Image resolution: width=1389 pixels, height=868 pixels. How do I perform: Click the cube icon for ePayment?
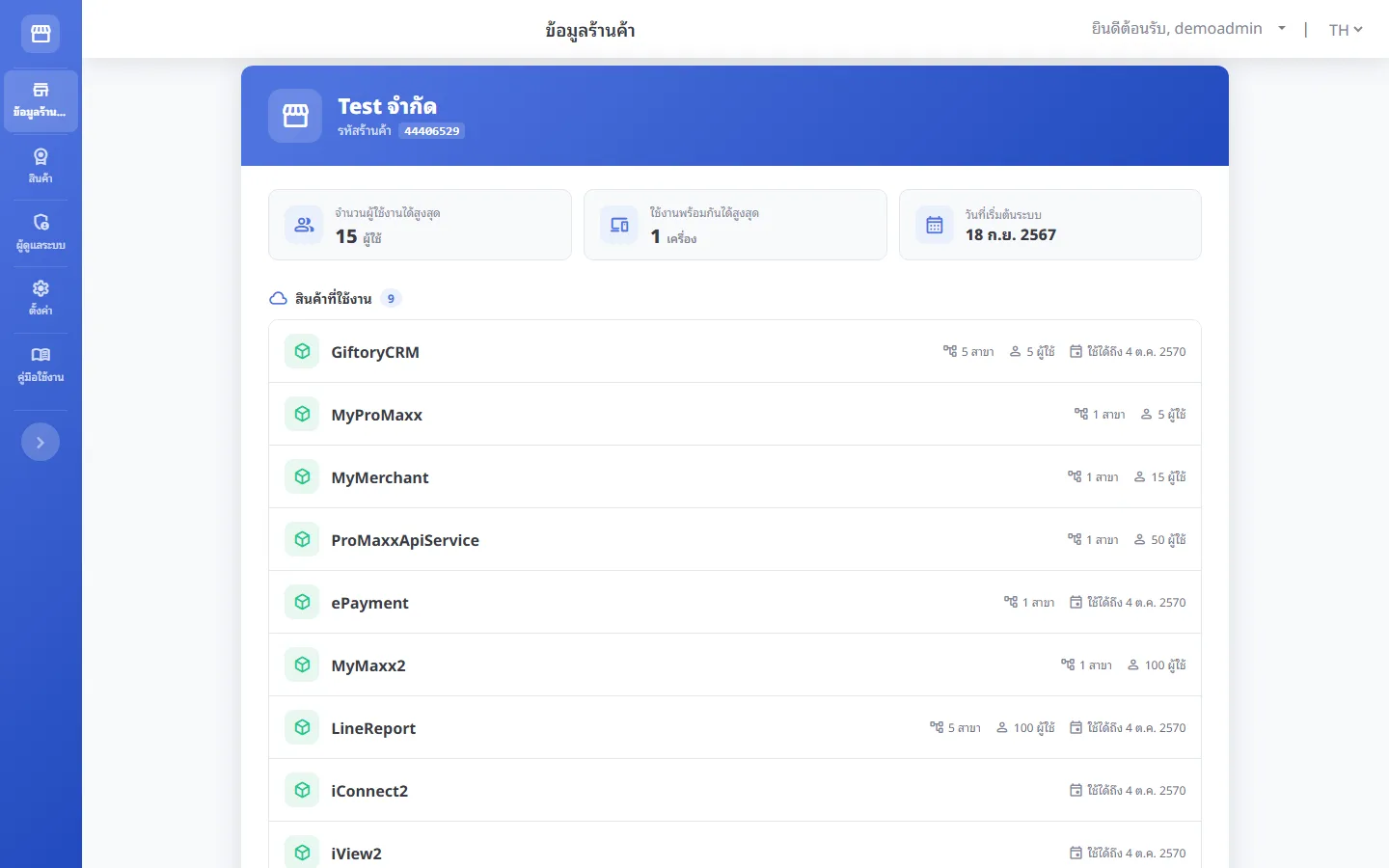pyautogui.click(x=302, y=602)
